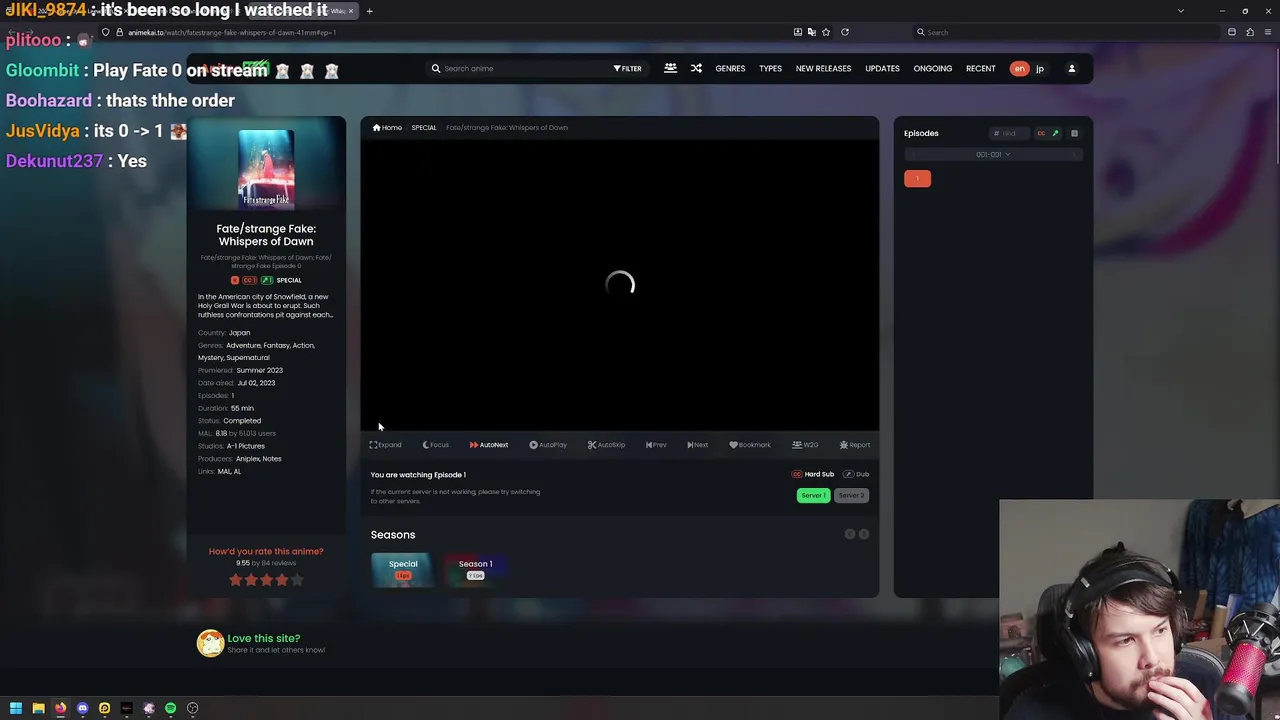Start a W2G watch-together session
Screen dimensions: 1280x720
point(805,445)
